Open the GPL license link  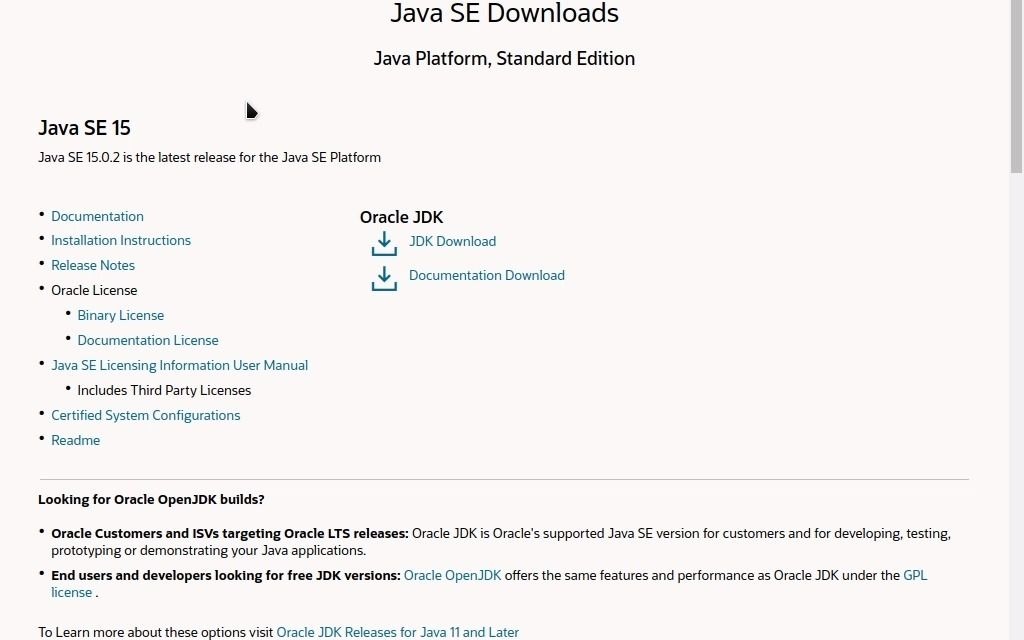914,575
